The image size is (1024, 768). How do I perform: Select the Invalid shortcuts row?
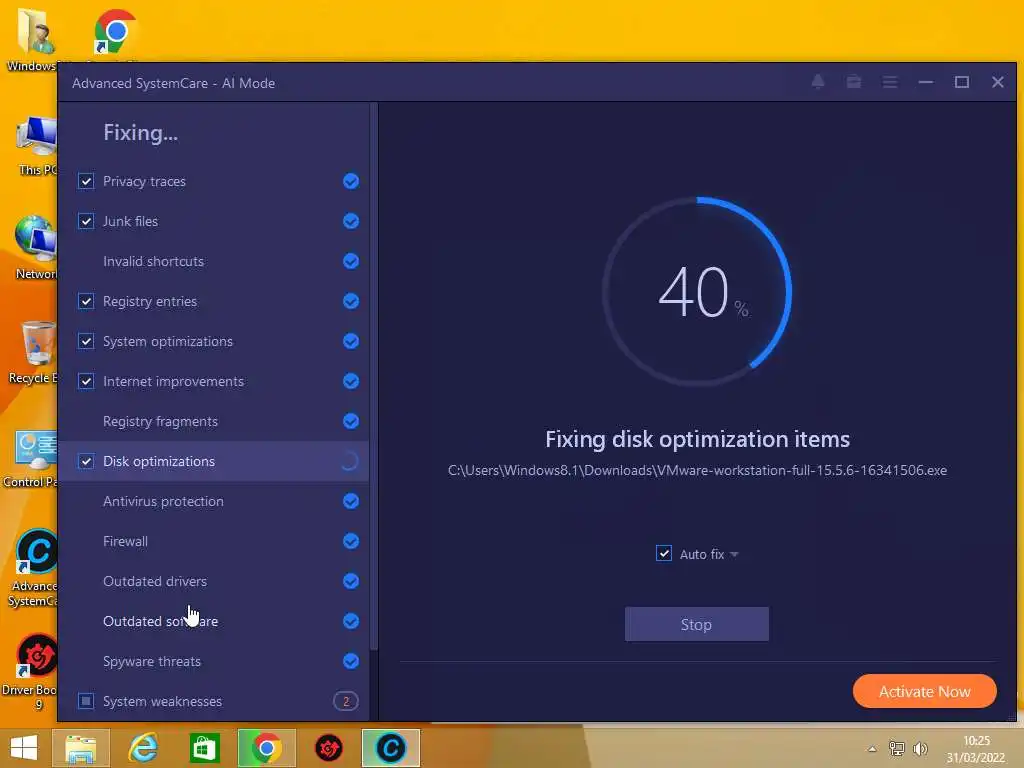pos(214,261)
